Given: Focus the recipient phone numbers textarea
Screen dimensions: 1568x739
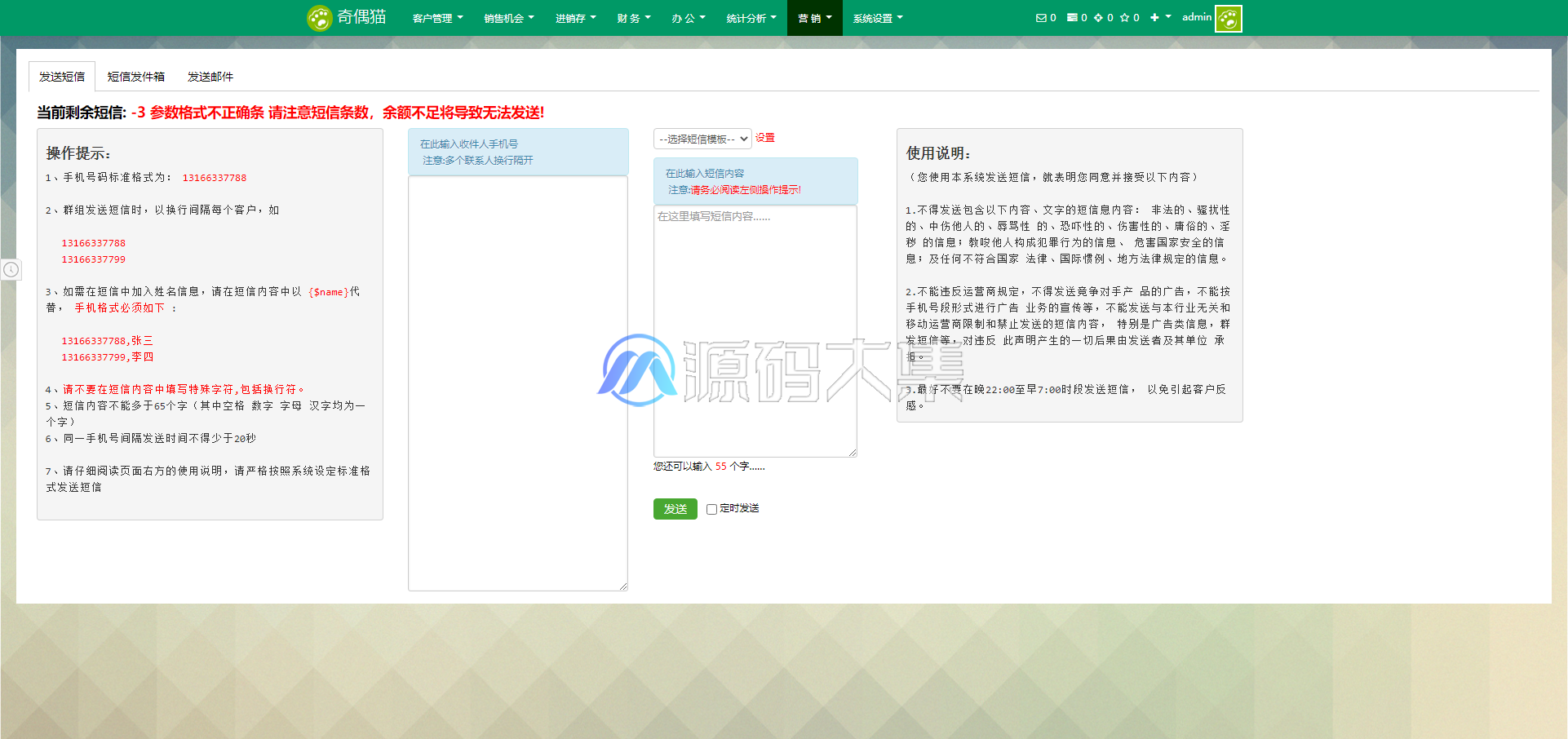Looking at the screenshot, I should [518, 383].
